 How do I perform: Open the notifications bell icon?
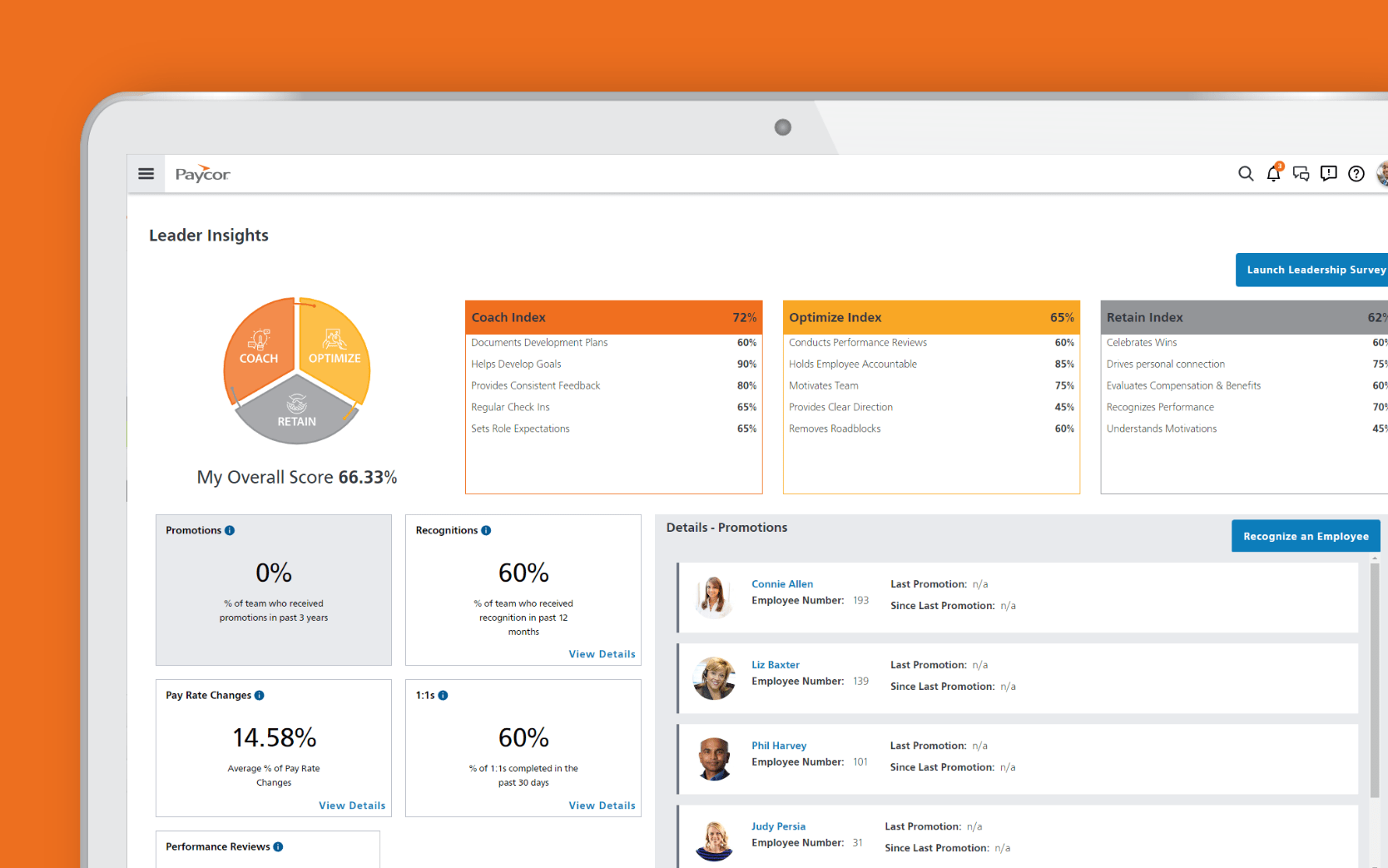[x=1274, y=172]
